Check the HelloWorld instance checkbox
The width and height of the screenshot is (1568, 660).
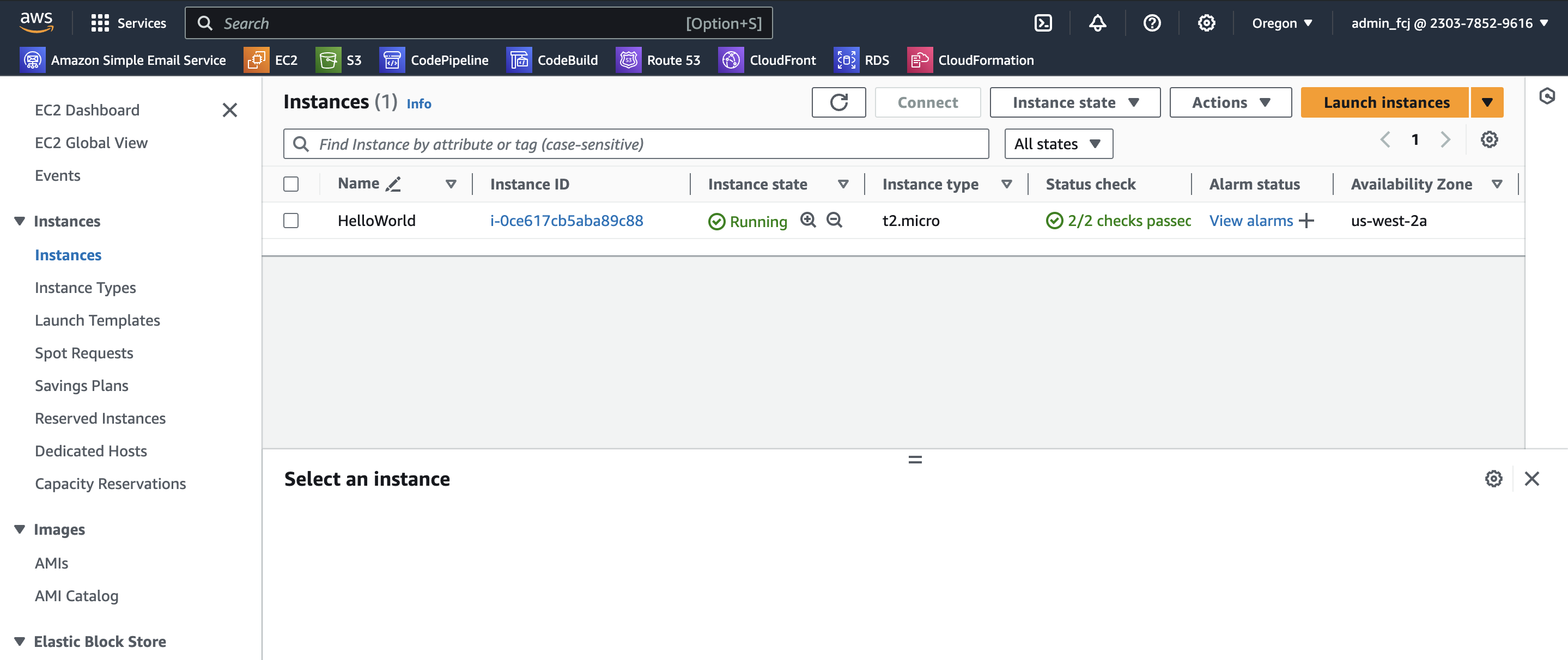coord(291,220)
